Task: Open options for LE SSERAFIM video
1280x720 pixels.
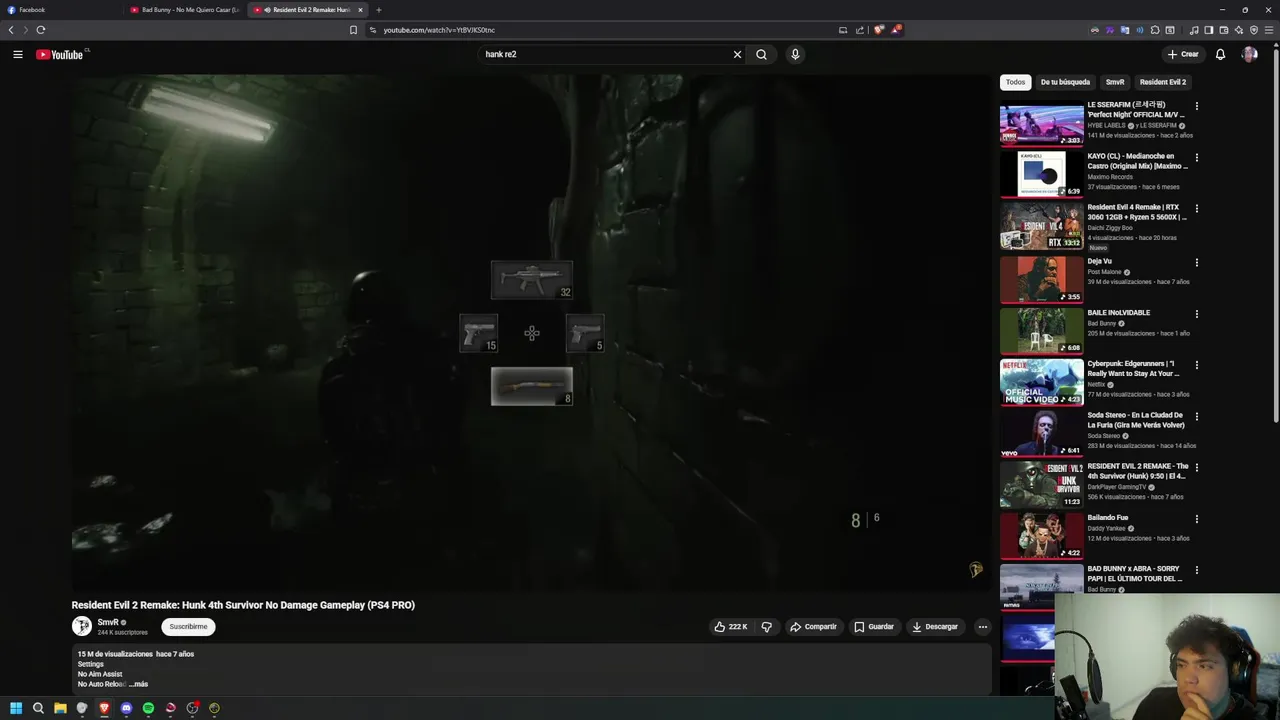Action: coord(1196,106)
